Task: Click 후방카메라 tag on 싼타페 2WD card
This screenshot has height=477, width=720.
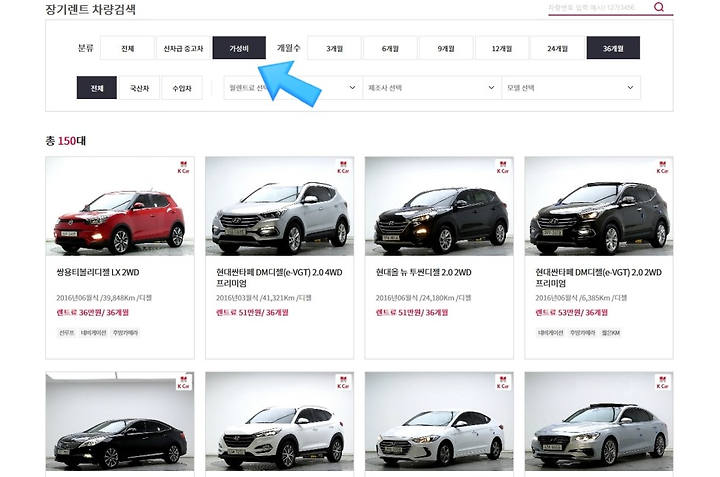Action: pos(582,332)
